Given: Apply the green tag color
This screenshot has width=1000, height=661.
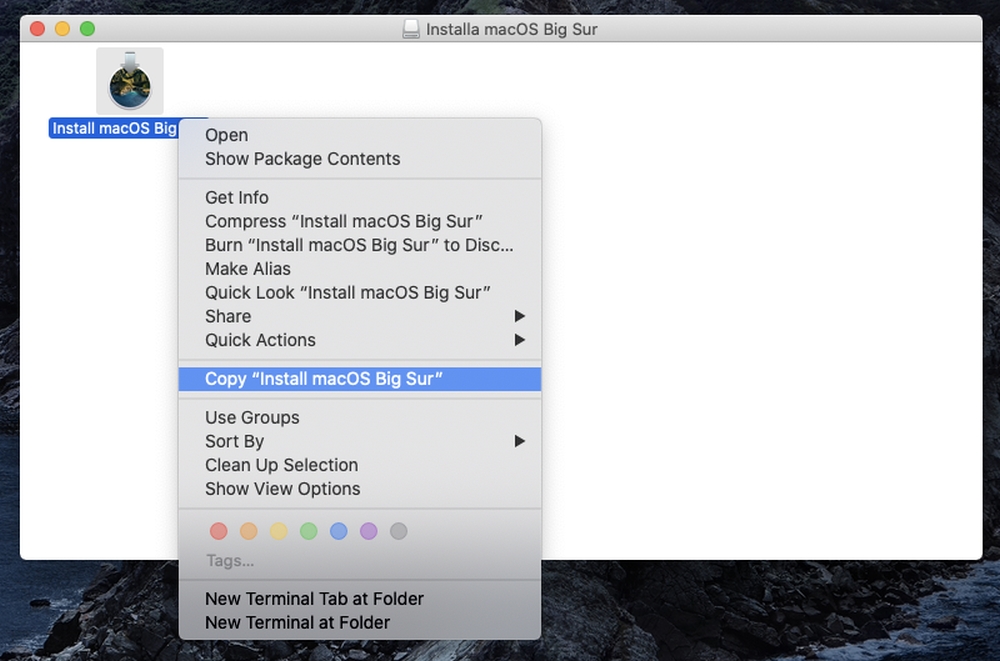Looking at the screenshot, I should coord(309,531).
